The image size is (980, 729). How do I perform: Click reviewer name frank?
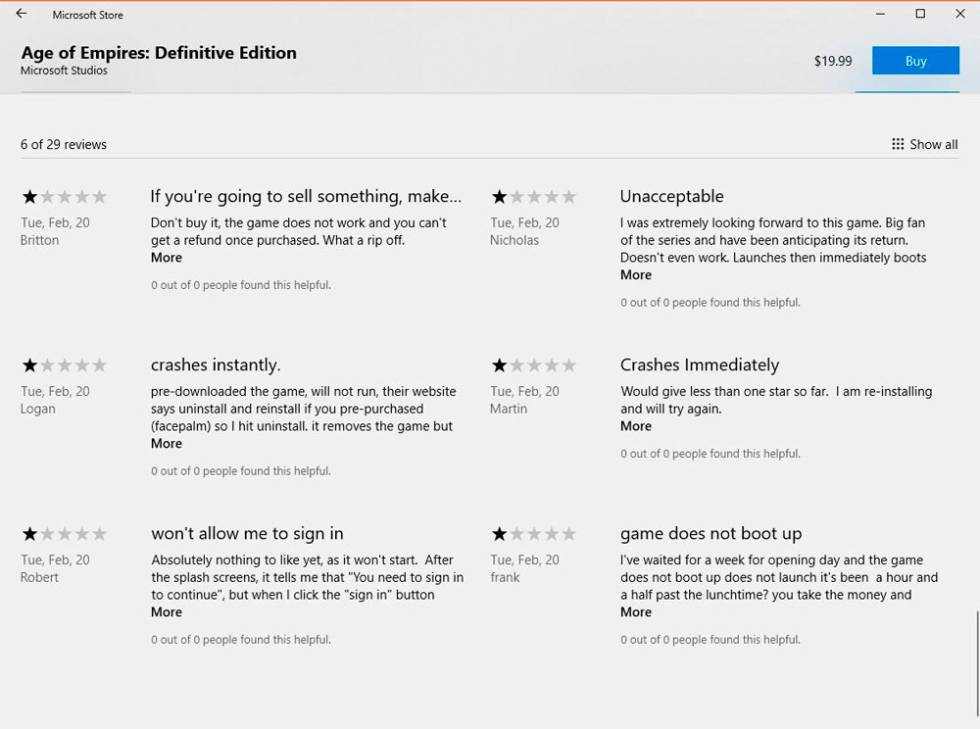(504, 577)
